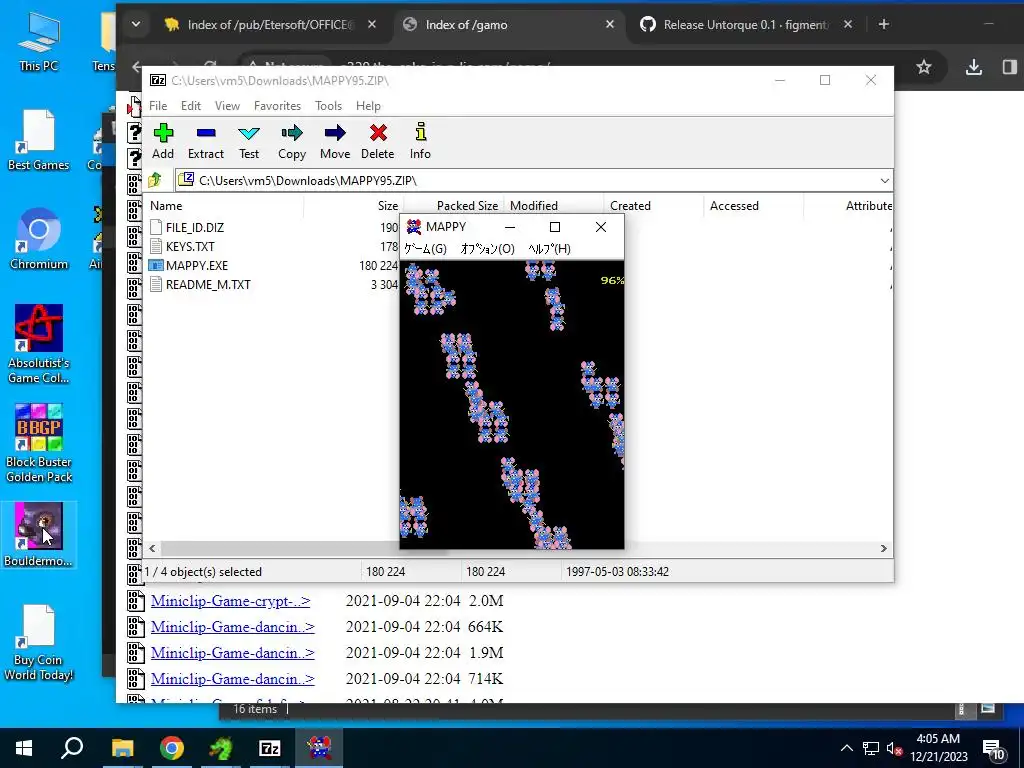This screenshot has height=768, width=1024.
Task: Open Chrome from the taskbar
Action: [171, 748]
